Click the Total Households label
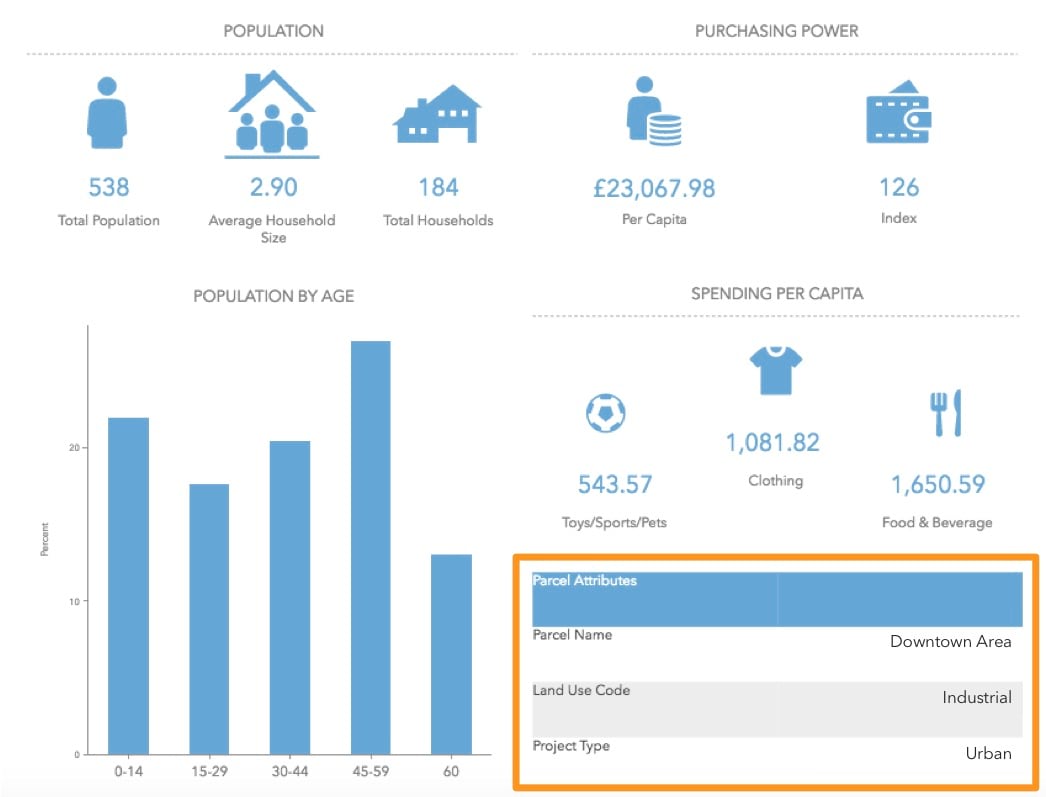This screenshot has width=1046, height=797. [438, 221]
